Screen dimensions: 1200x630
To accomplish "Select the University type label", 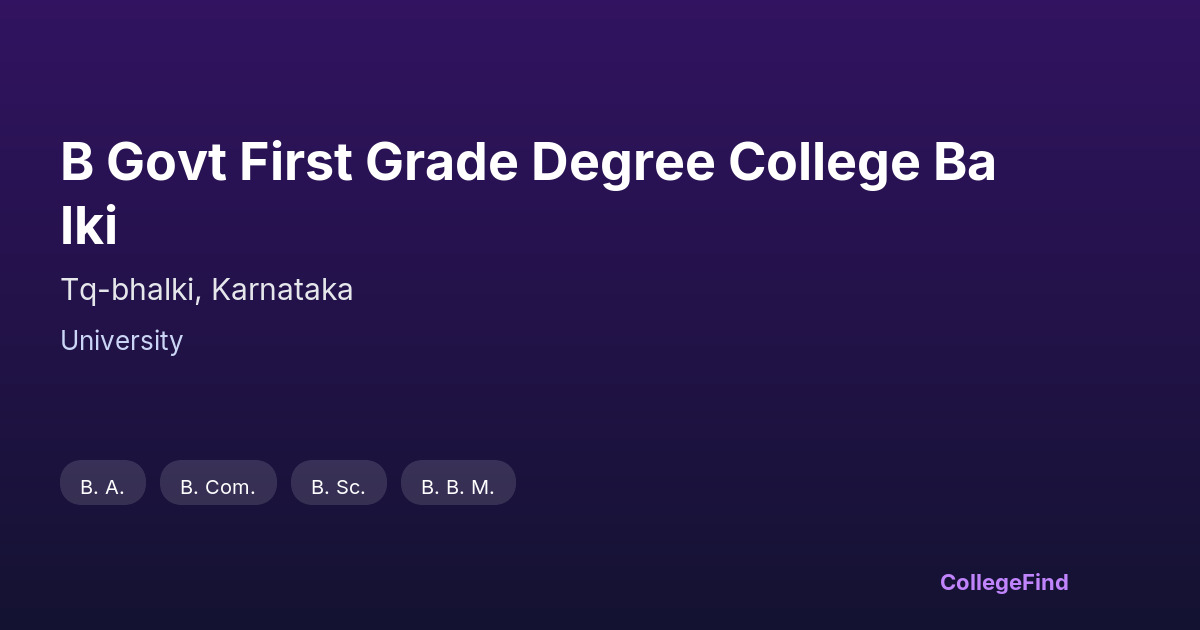I will [x=121, y=341].
